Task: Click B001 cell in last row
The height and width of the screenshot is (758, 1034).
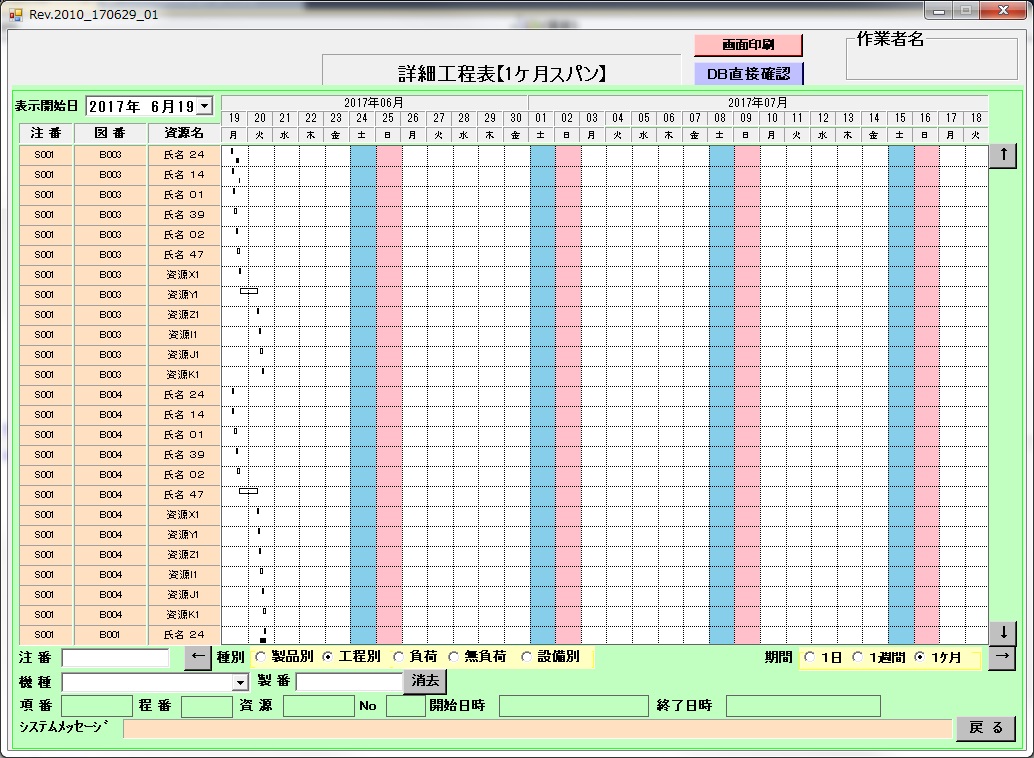Action: click(110, 635)
